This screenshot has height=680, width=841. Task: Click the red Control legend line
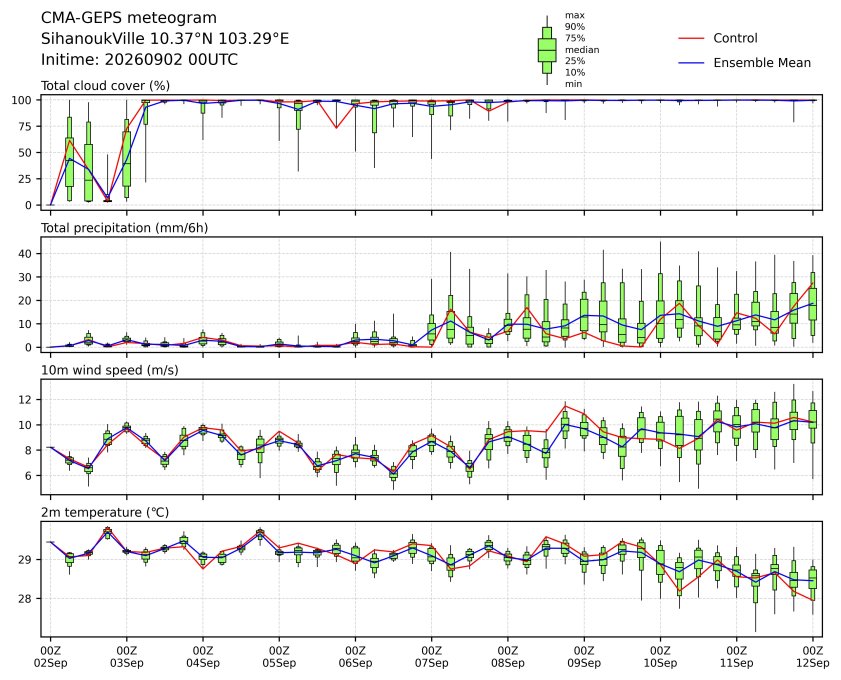coord(691,39)
